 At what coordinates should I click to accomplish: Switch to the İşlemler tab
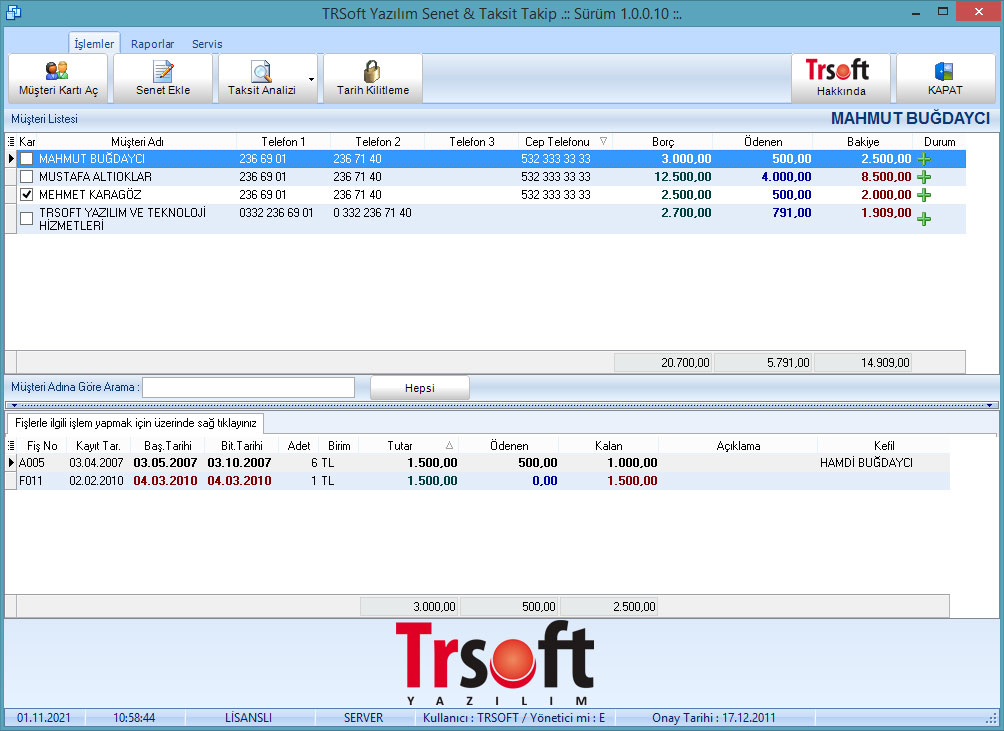pos(94,44)
